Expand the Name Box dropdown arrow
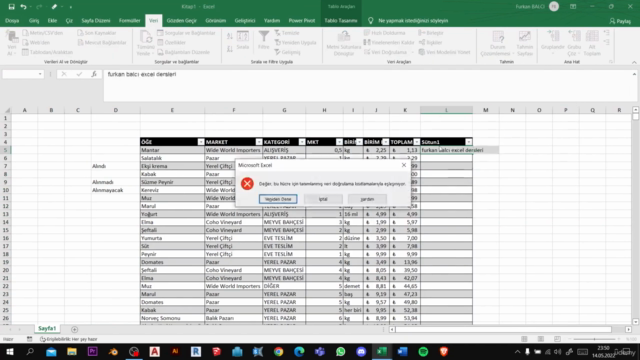This screenshot has height=360, width=640. tap(40, 74)
